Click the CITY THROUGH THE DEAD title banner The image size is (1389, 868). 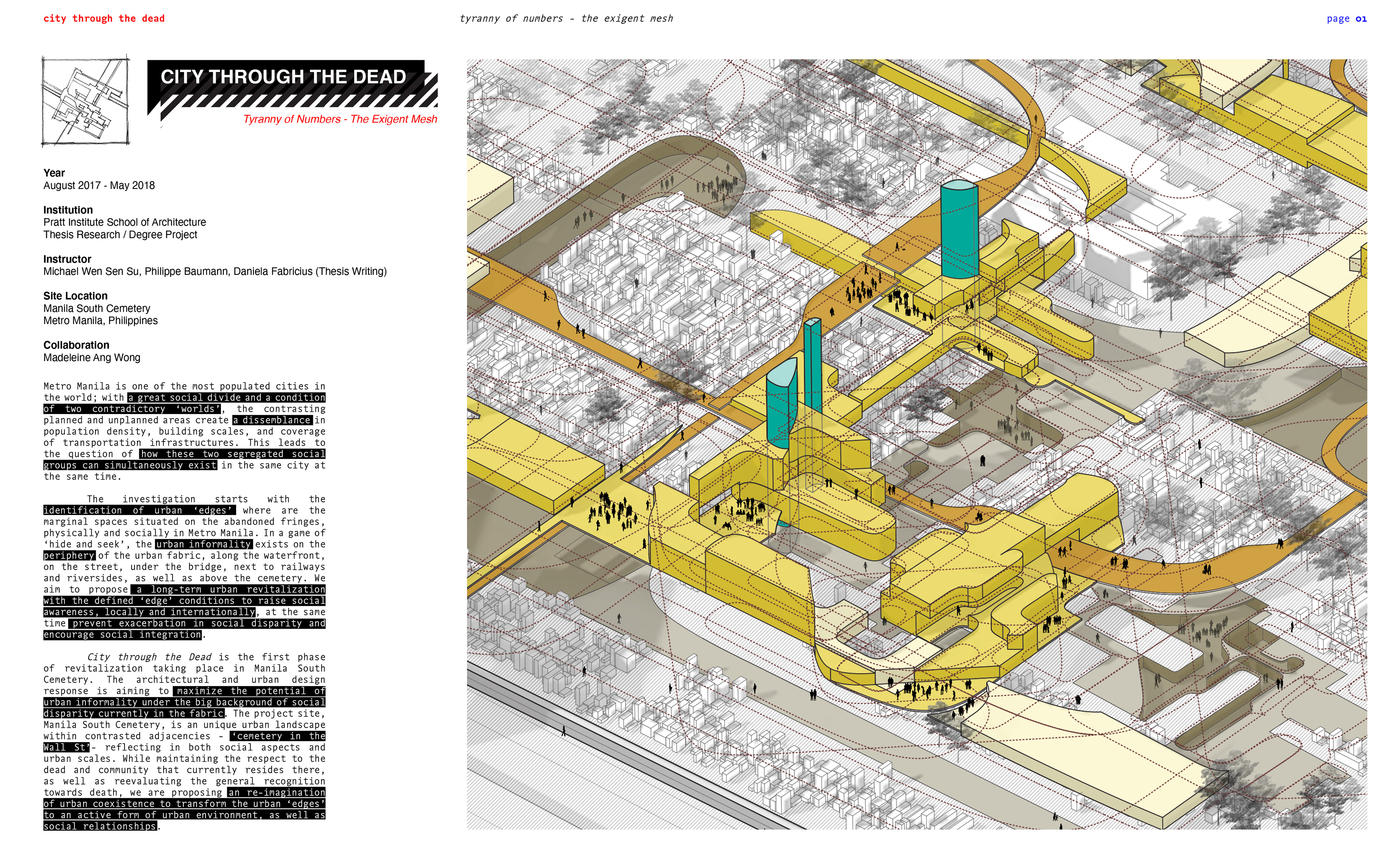click(x=283, y=77)
